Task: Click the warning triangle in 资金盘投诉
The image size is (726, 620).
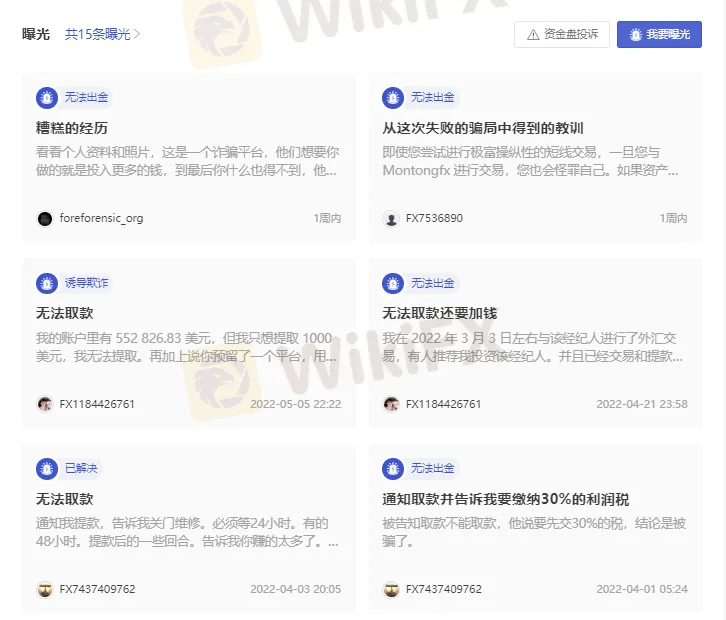Action: (x=533, y=35)
